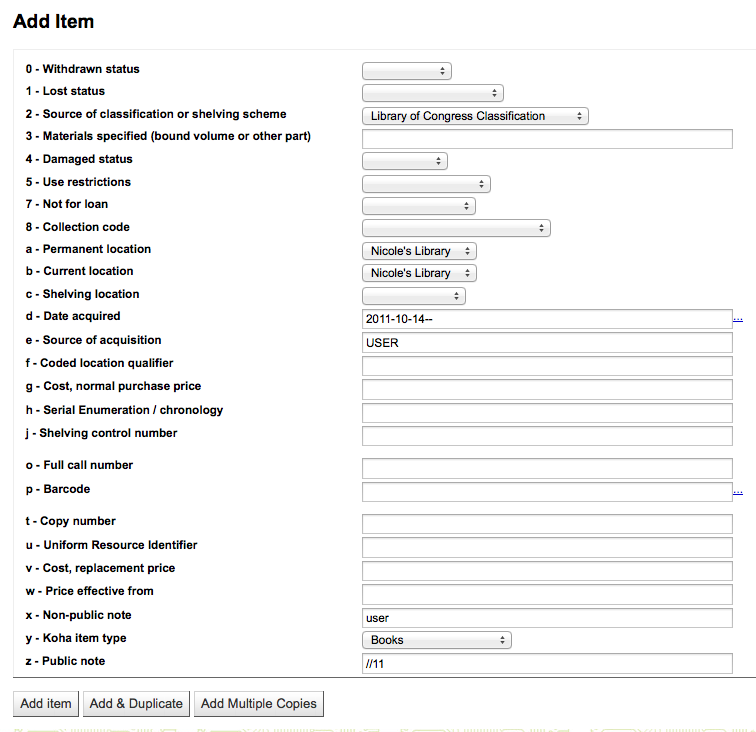
Task: Click the Add & Duplicate button
Action: tap(136, 704)
